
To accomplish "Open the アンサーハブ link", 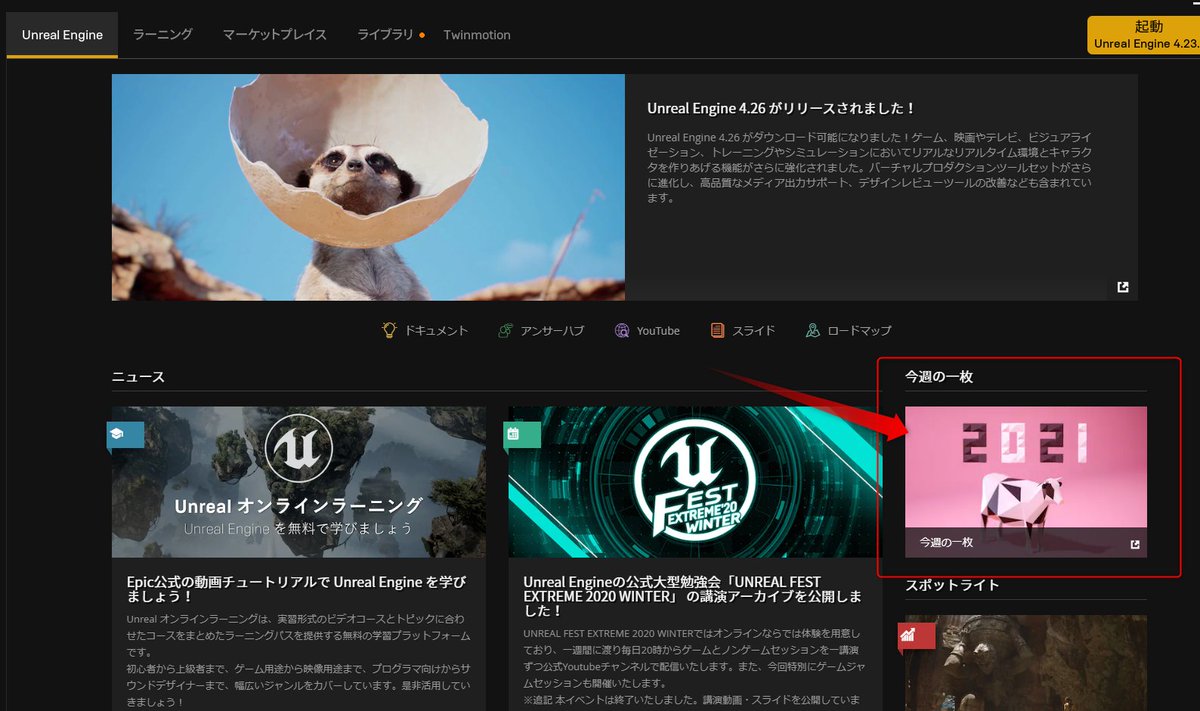I will click(x=552, y=331).
